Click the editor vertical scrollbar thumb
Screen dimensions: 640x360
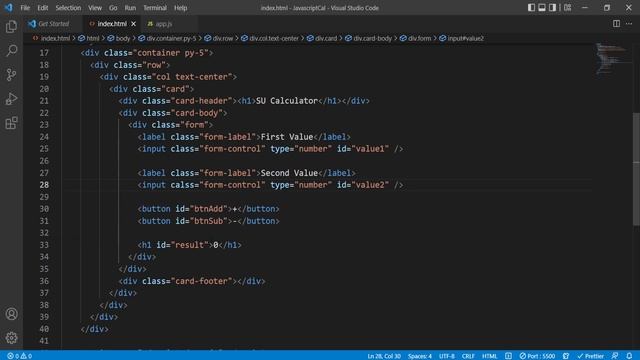[x=636, y=169]
